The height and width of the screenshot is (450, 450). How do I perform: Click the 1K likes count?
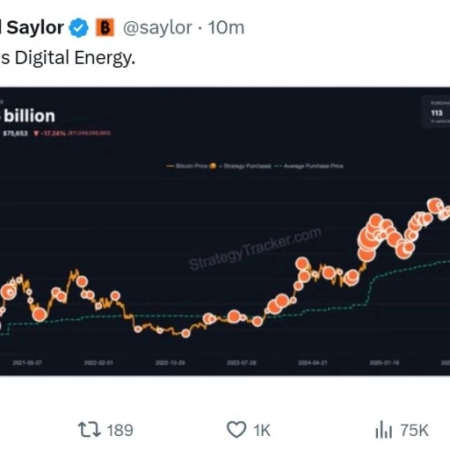point(262,430)
